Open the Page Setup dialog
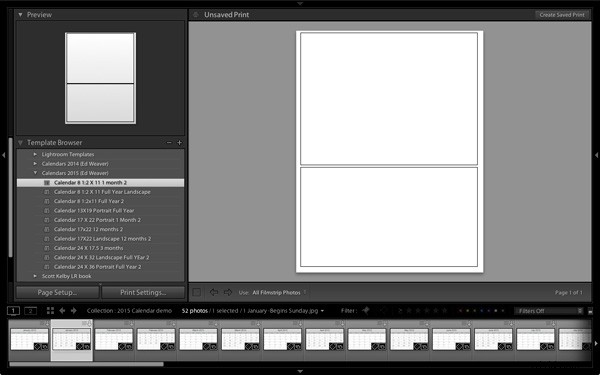Image resolution: width=600 pixels, height=375 pixels. tap(57, 293)
